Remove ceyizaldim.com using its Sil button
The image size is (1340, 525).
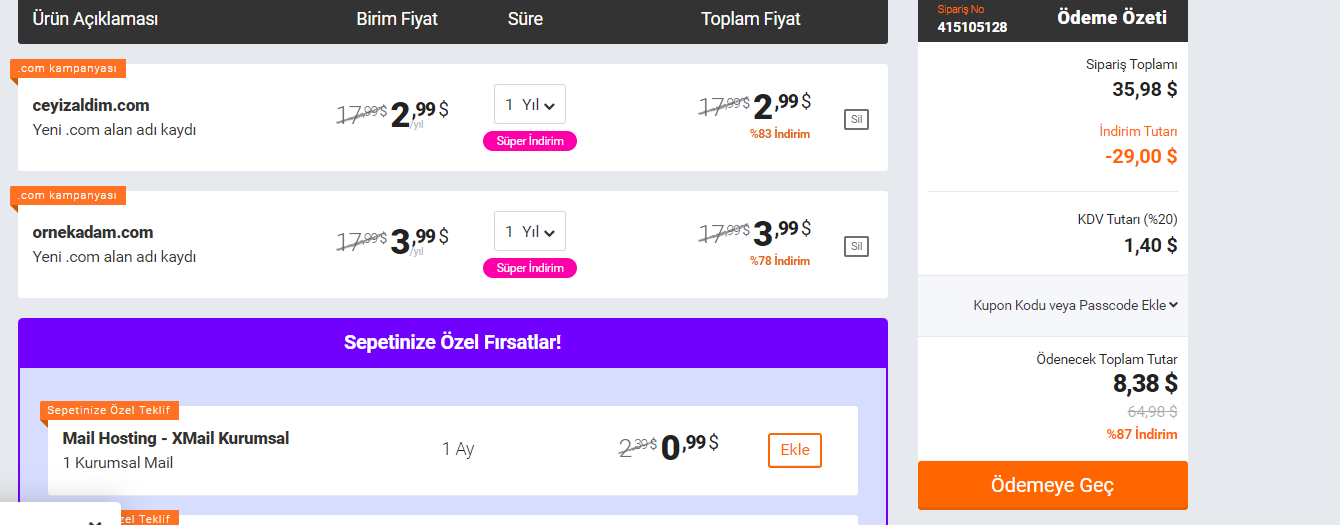coord(856,120)
